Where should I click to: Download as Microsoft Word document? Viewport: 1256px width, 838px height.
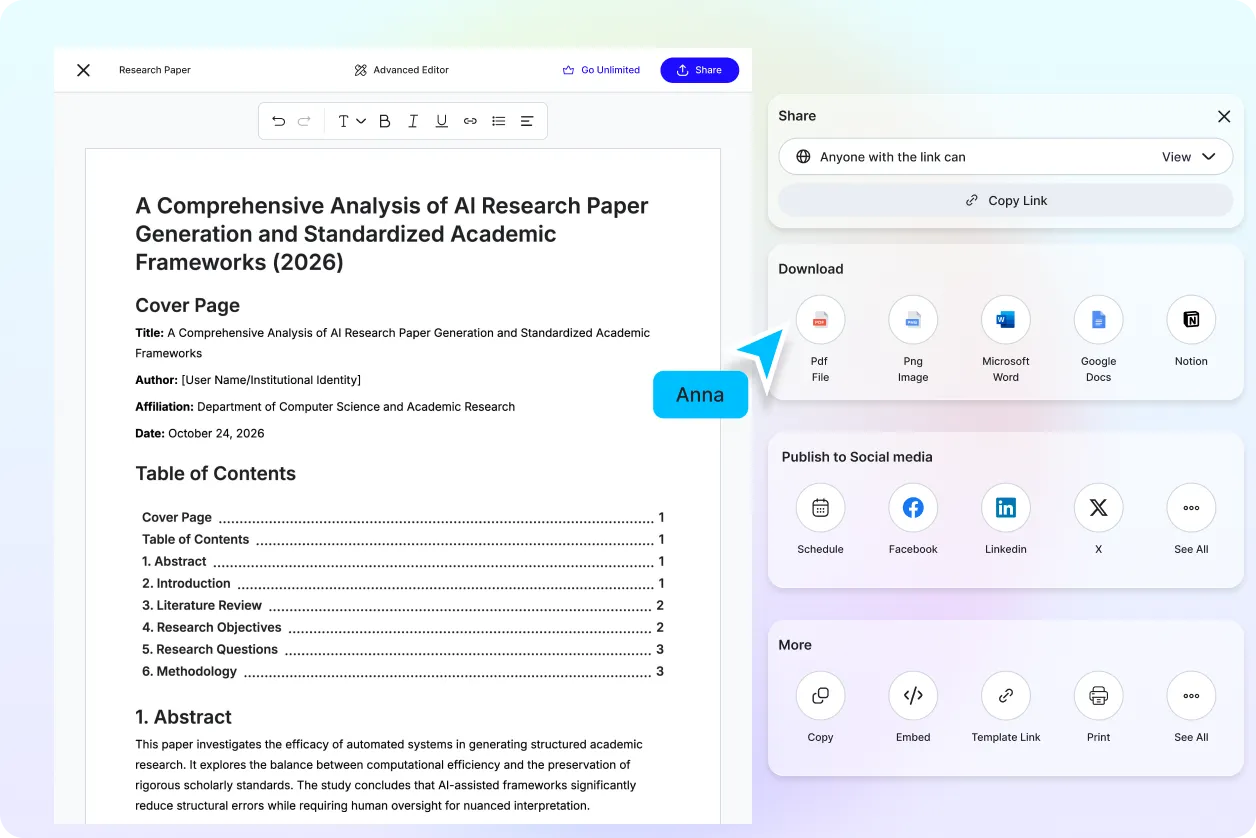click(x=1005, y=318)
